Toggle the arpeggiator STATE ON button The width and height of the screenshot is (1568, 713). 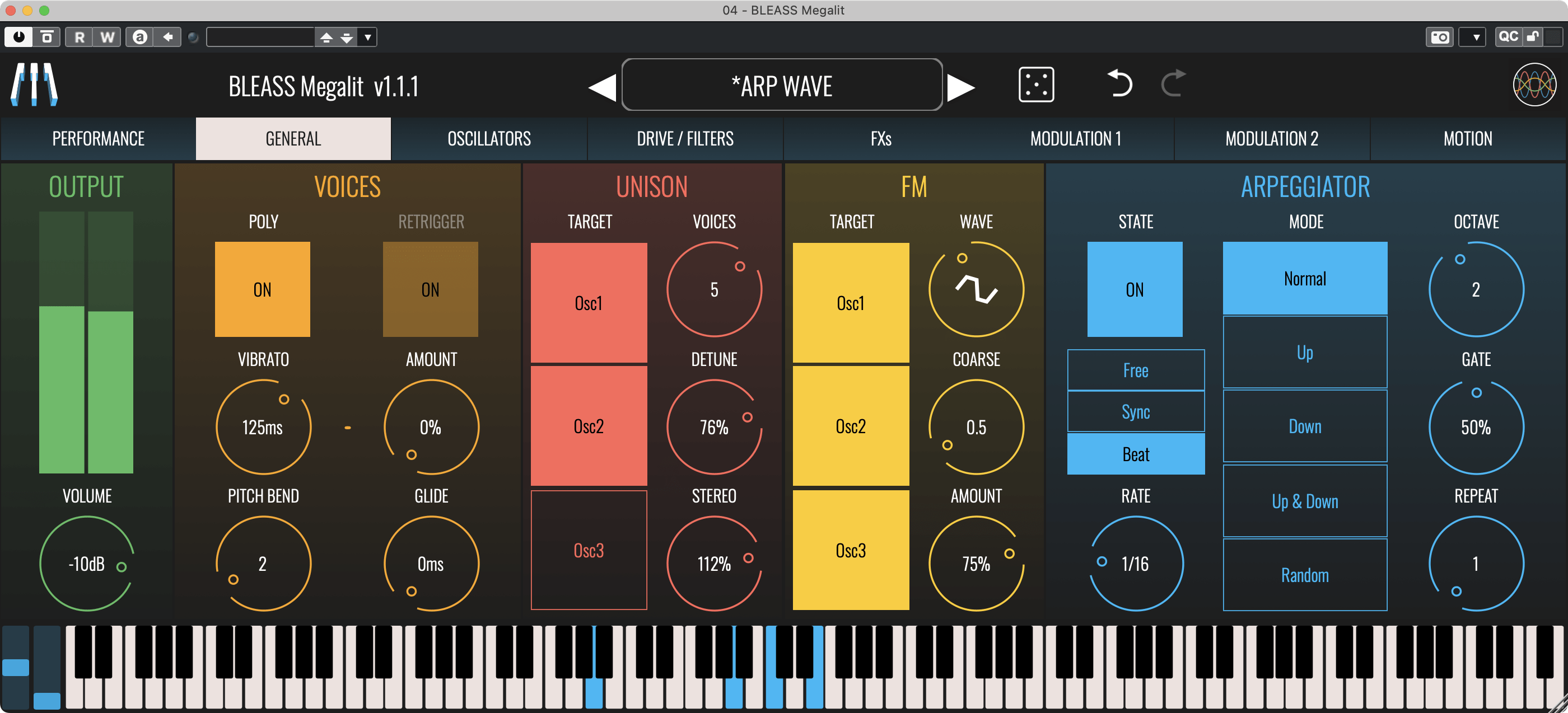click(1135, 289)
